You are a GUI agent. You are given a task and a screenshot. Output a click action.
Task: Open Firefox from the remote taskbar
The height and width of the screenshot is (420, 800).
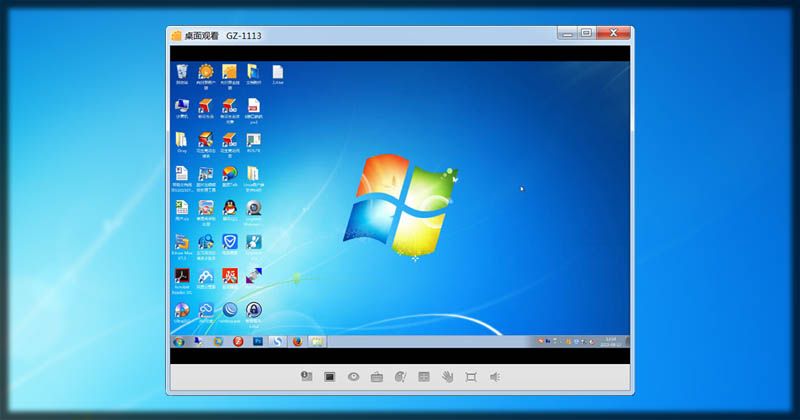(297, 341)
